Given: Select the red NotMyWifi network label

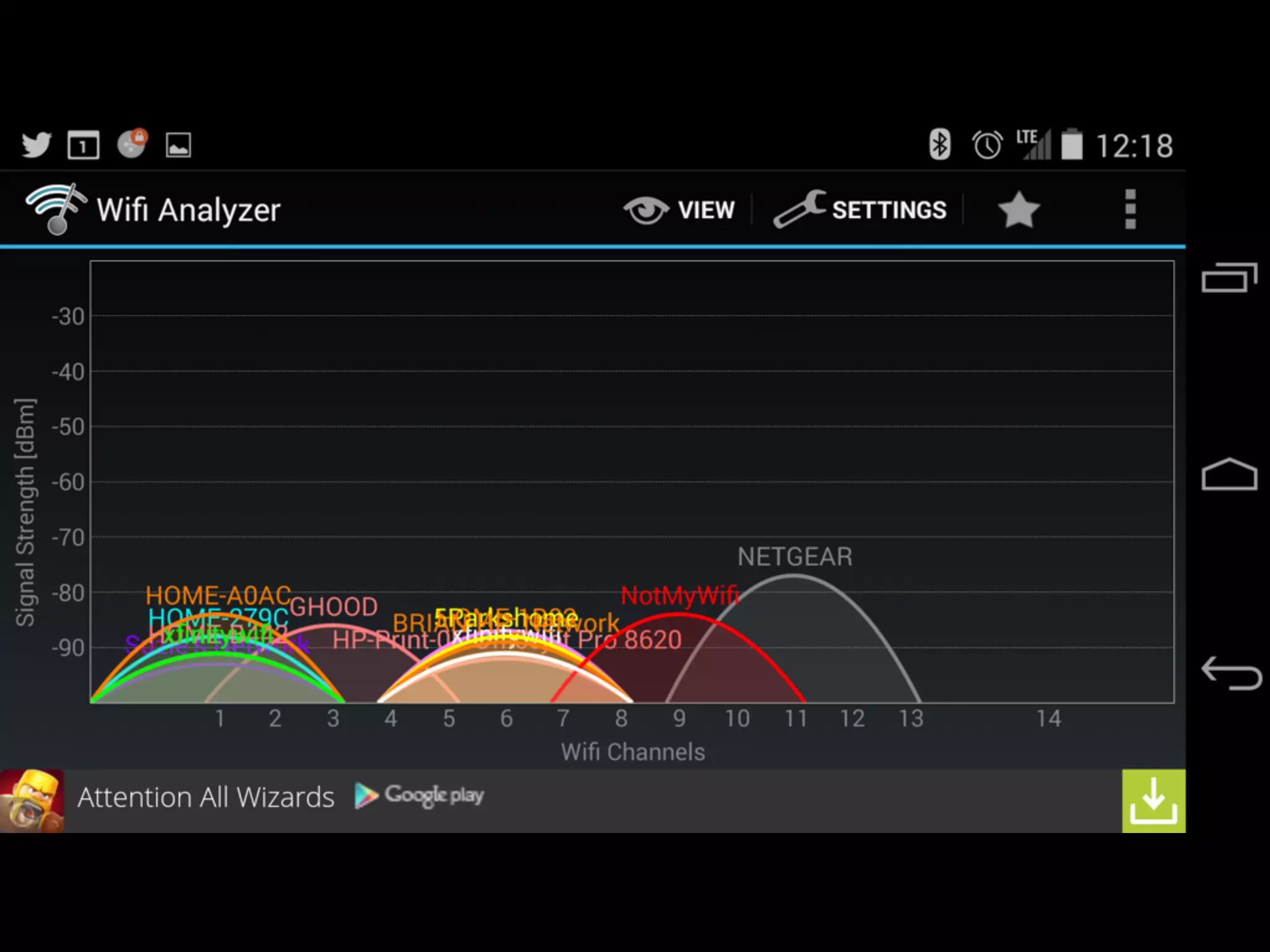Looking at the screenshot, I should coord(679,596).
